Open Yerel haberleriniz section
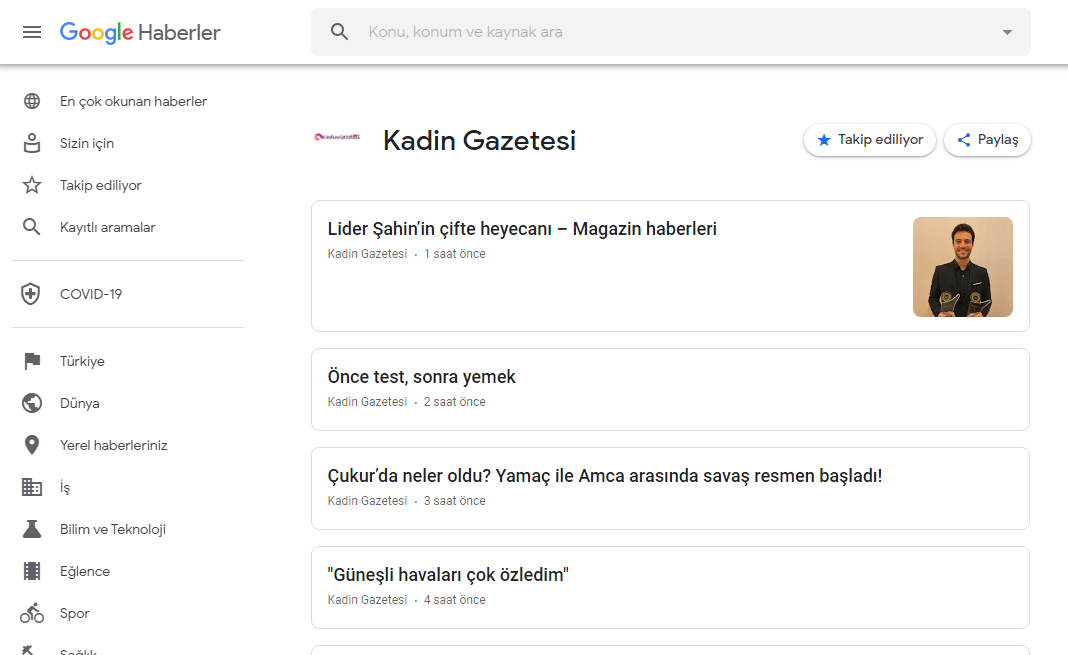This screenshot has width=1068, height=655. tap(114, 445)
